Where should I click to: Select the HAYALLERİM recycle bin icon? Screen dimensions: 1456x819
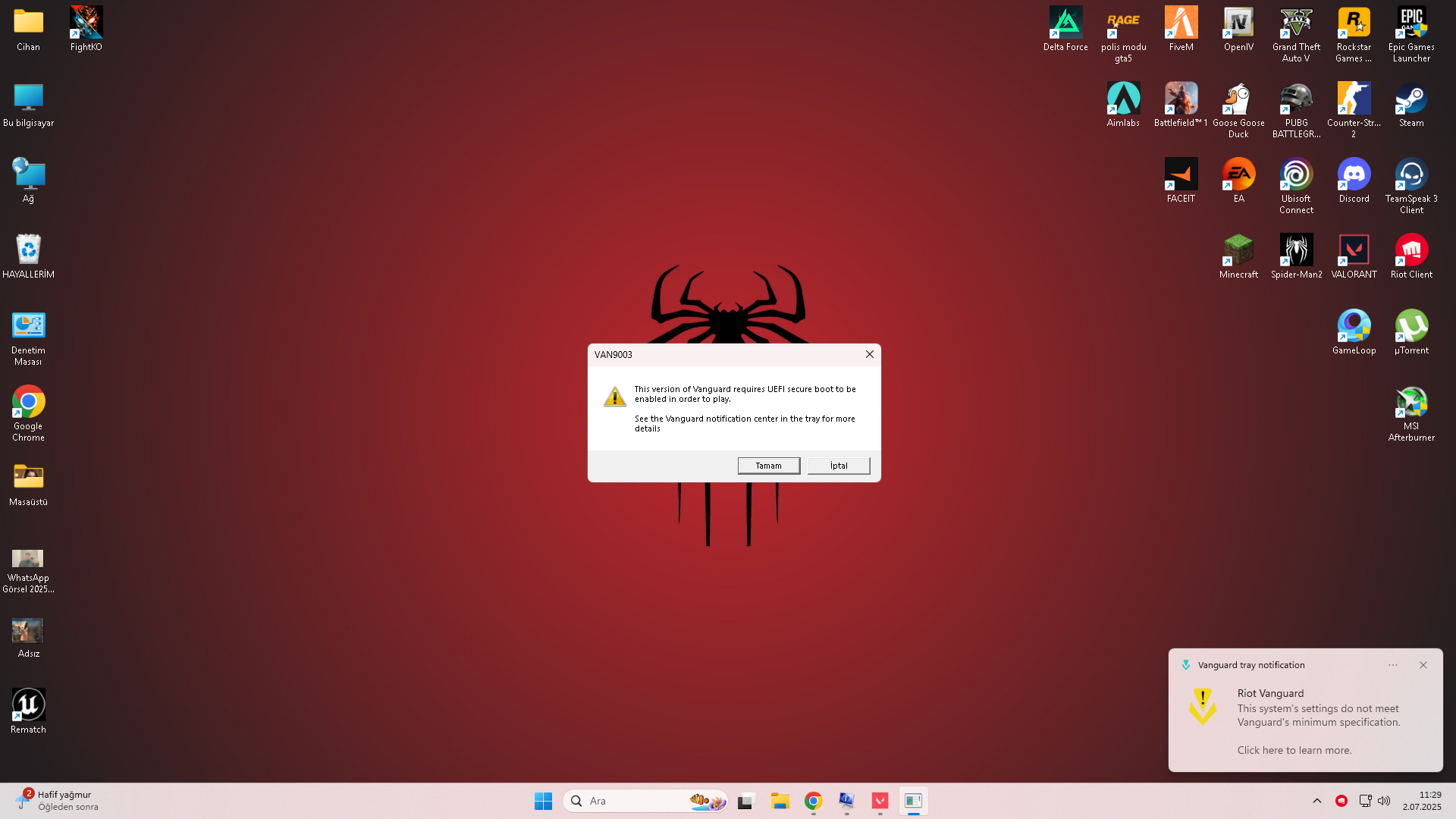click(x=28, y=257)
